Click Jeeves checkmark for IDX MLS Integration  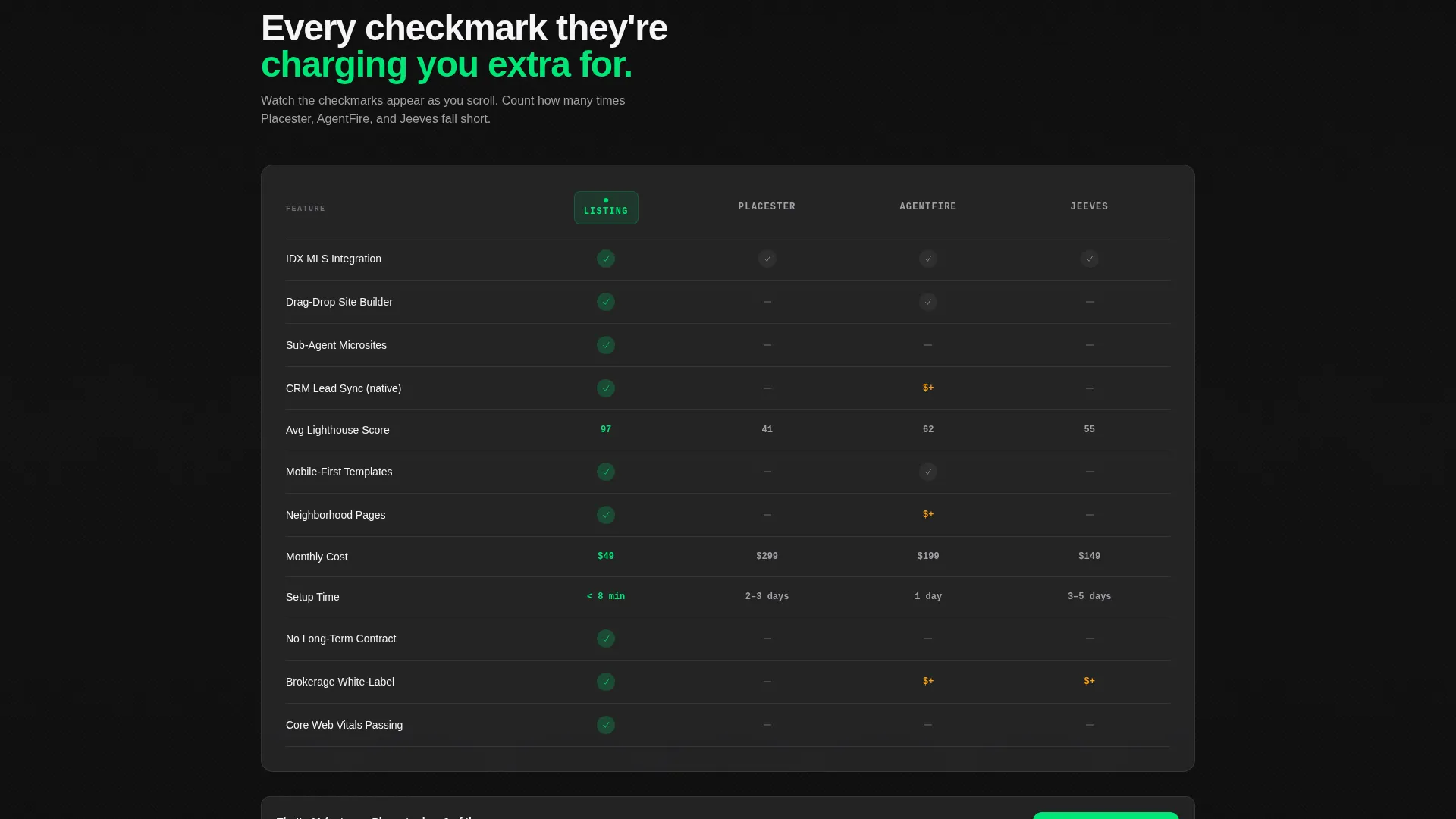click(x=1090, y=259)
